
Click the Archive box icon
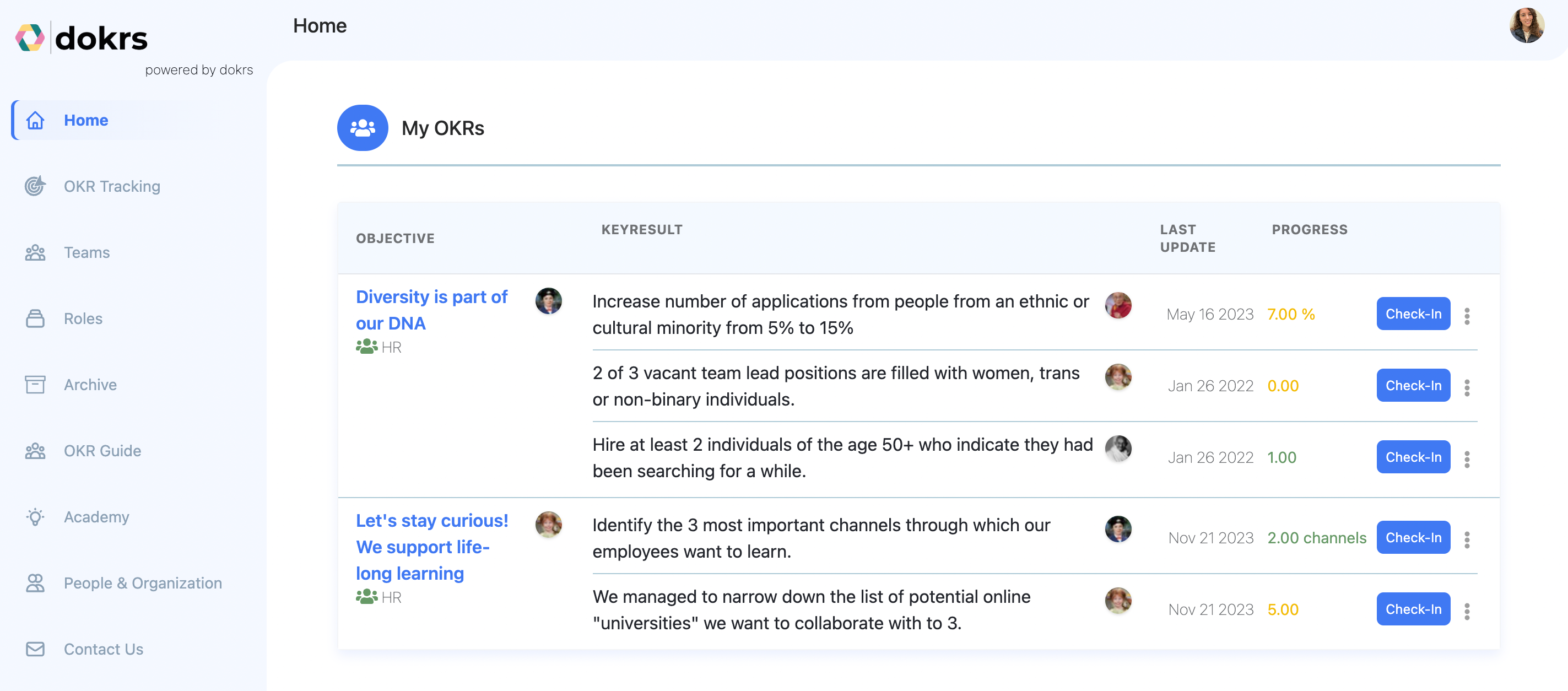tap(35, 385)
